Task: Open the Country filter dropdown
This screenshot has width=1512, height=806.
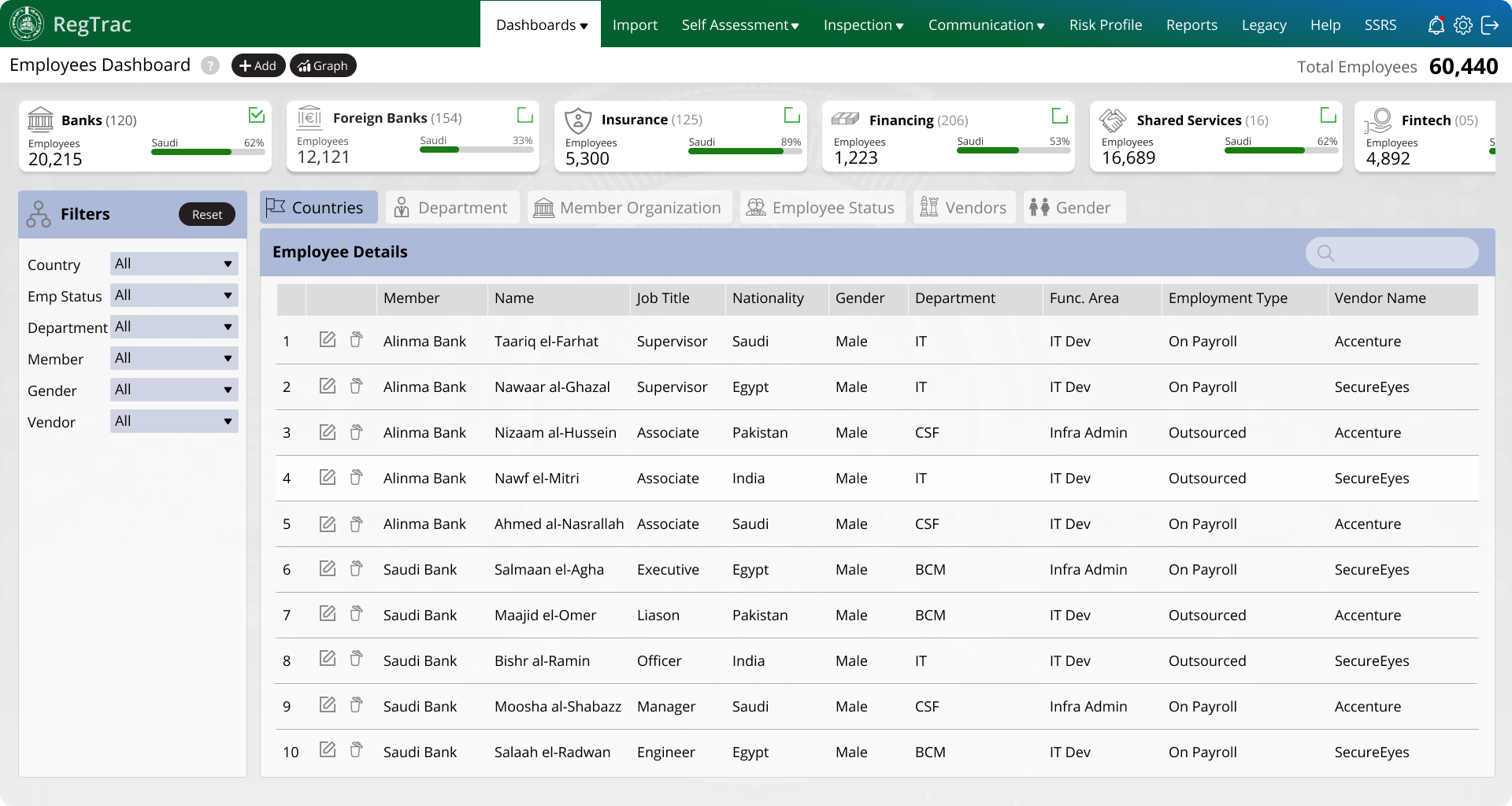Action: (x=174, y=264)
